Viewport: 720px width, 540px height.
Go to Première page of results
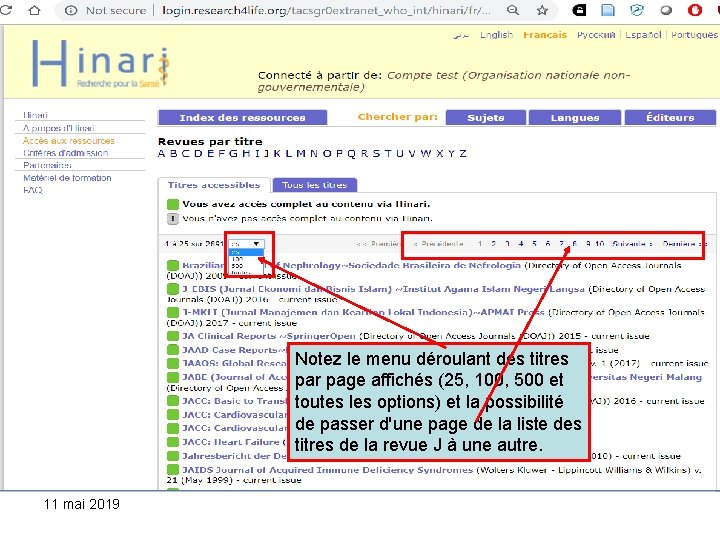point(378,244)
